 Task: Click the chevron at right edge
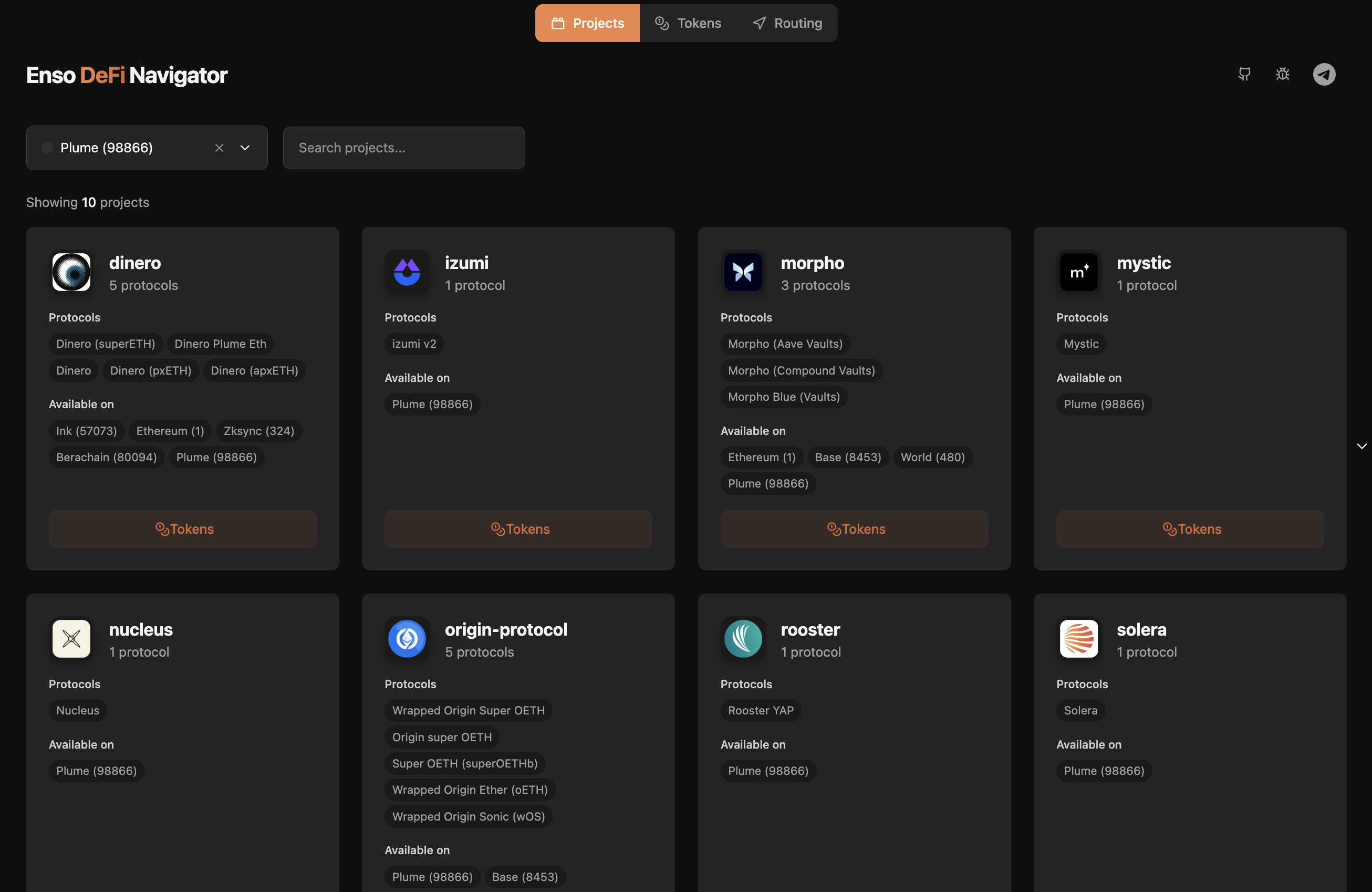(1361, 447)
